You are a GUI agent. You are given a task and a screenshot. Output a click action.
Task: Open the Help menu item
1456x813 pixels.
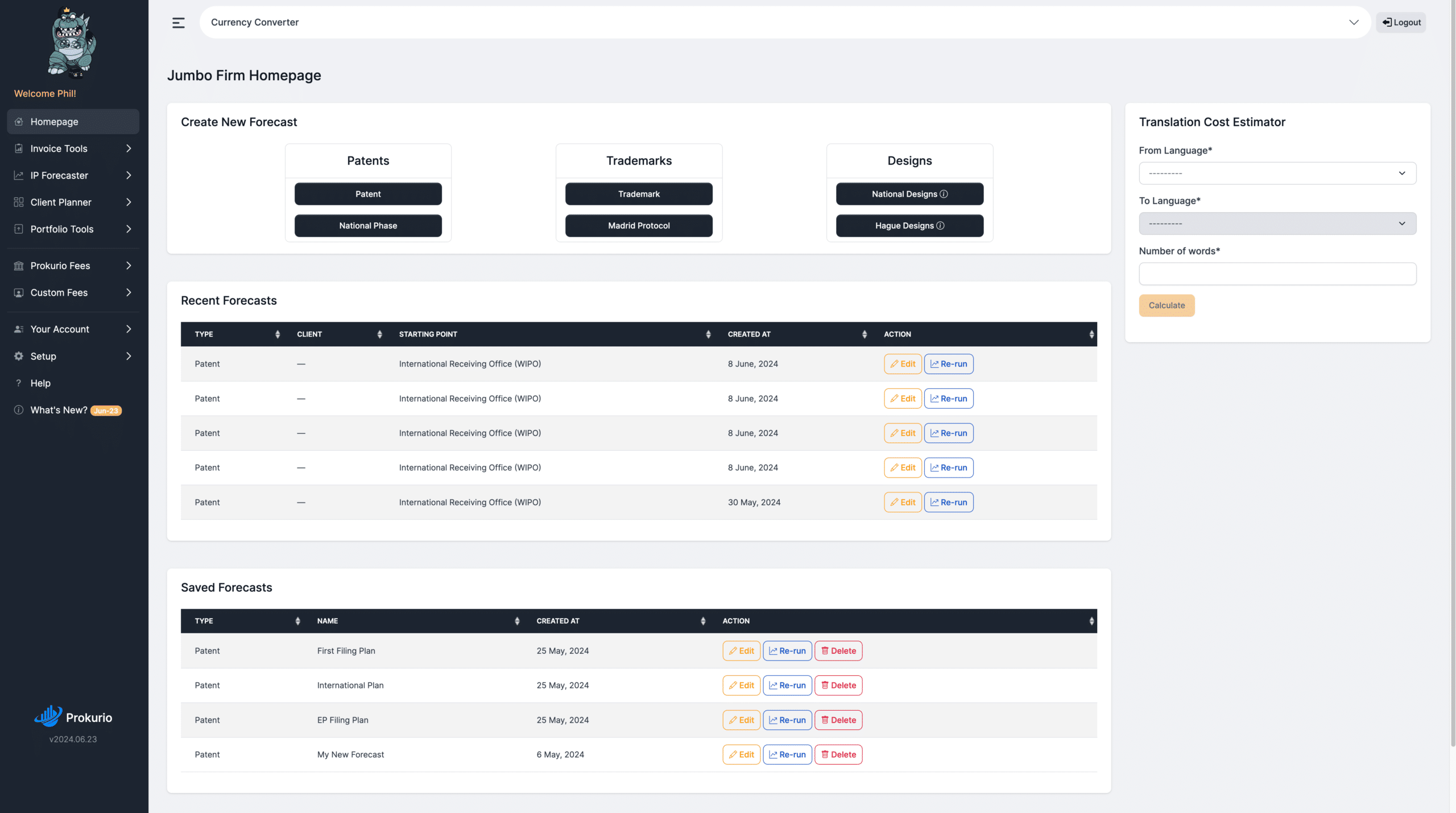pos(73,383)
